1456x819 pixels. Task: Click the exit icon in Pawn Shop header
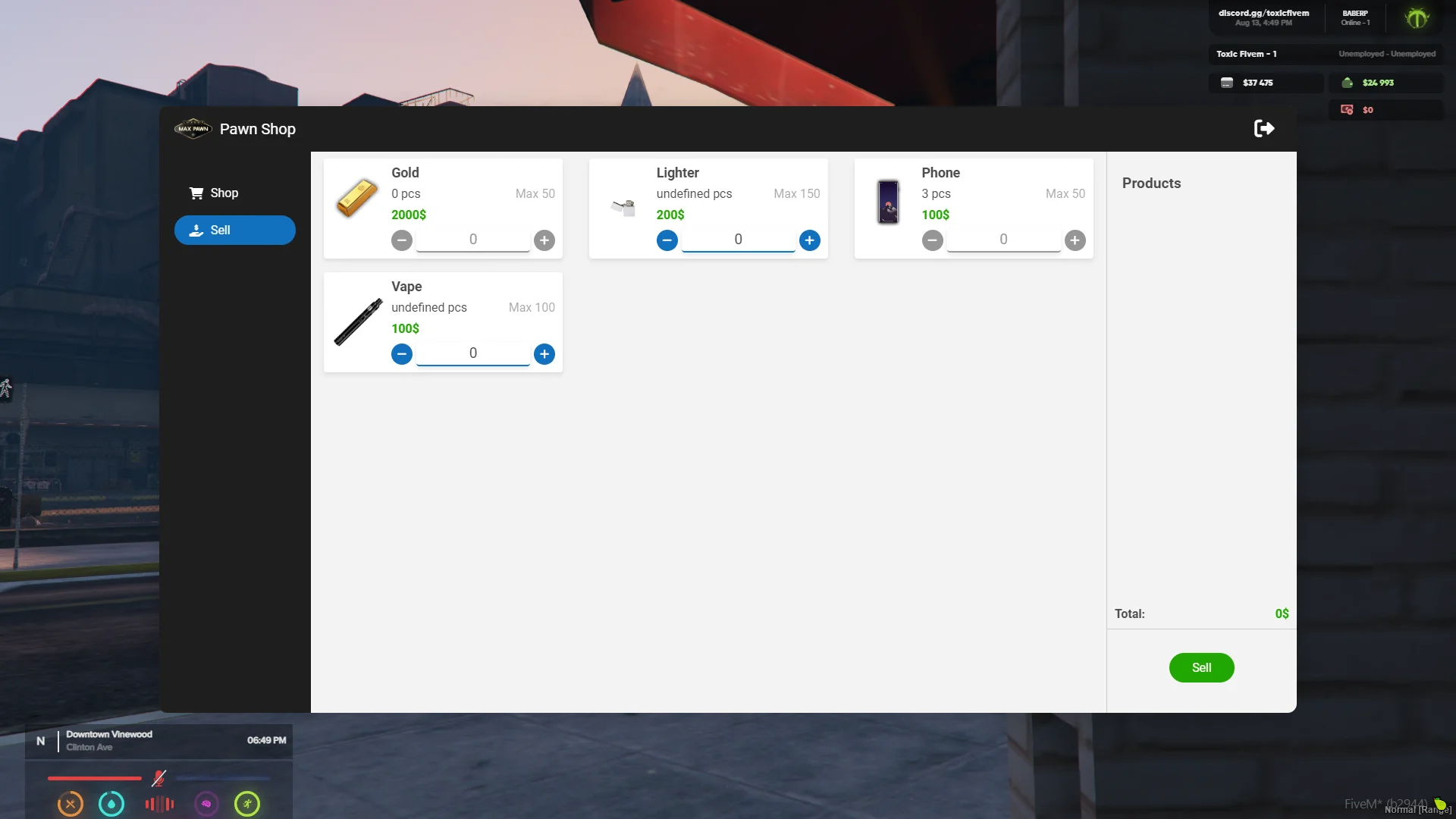(x=1263, y=128)
